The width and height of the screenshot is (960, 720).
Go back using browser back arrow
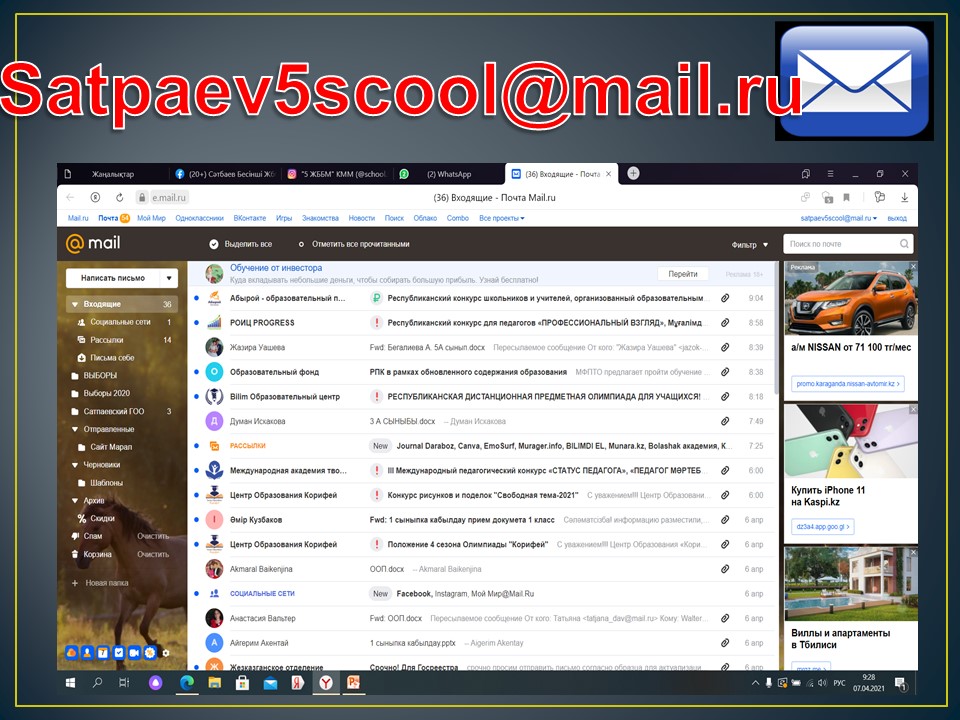70,197
